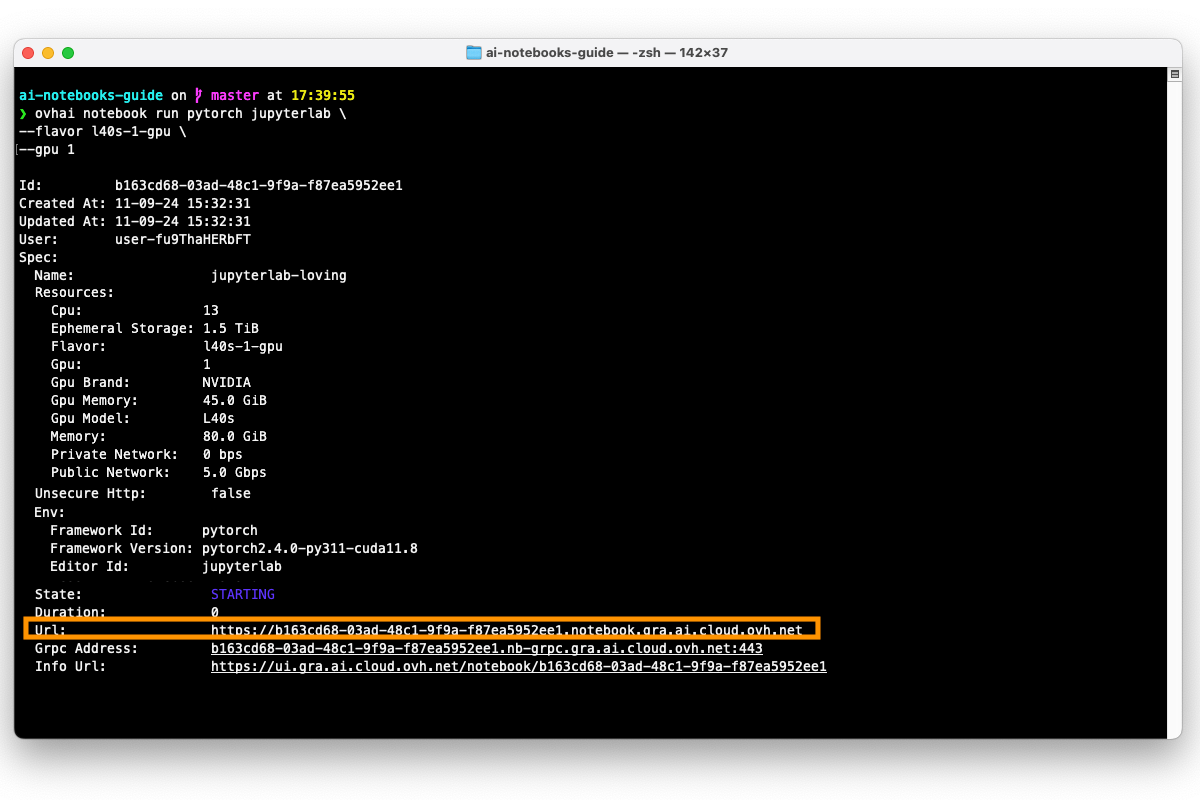Click the master branch name
Image resolution: width=1200 pixels, height=800 pixels.
(x=234, y=94)
